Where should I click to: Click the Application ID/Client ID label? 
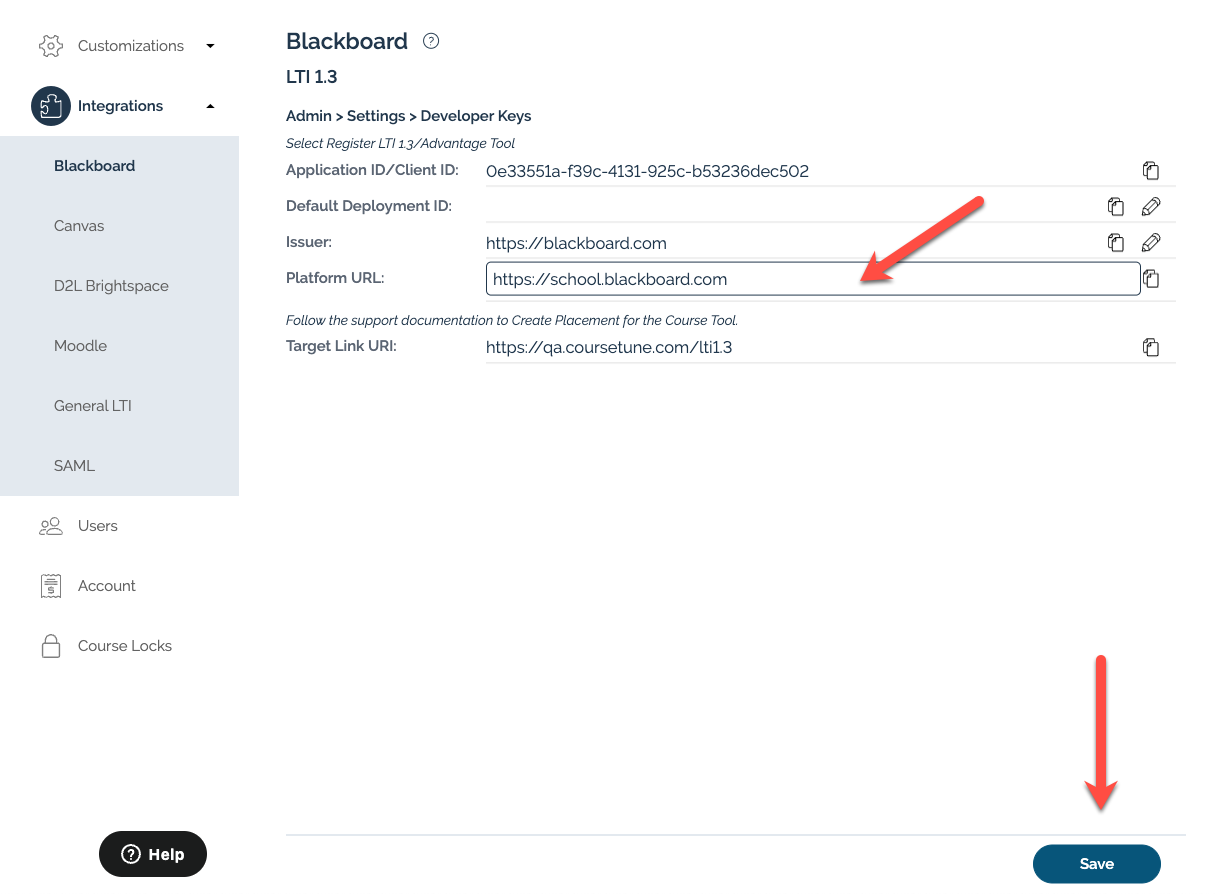(372, 170)
